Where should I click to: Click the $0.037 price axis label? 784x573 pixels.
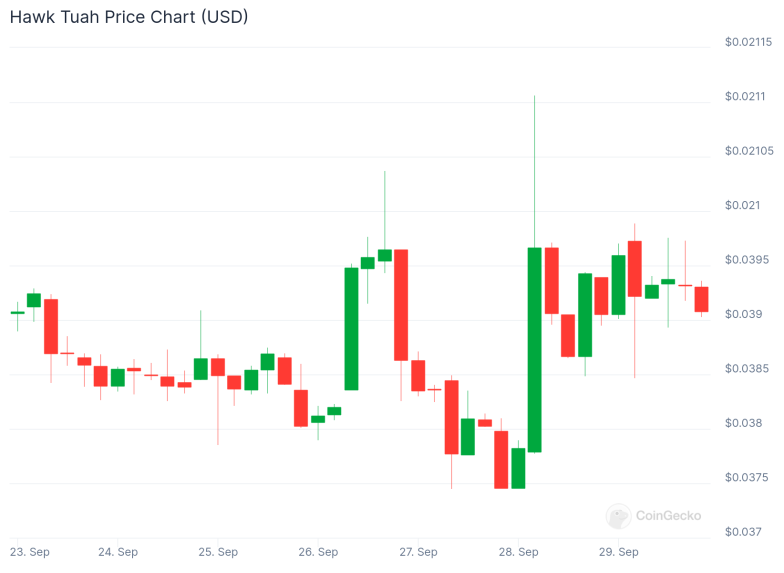click(744, 532)
